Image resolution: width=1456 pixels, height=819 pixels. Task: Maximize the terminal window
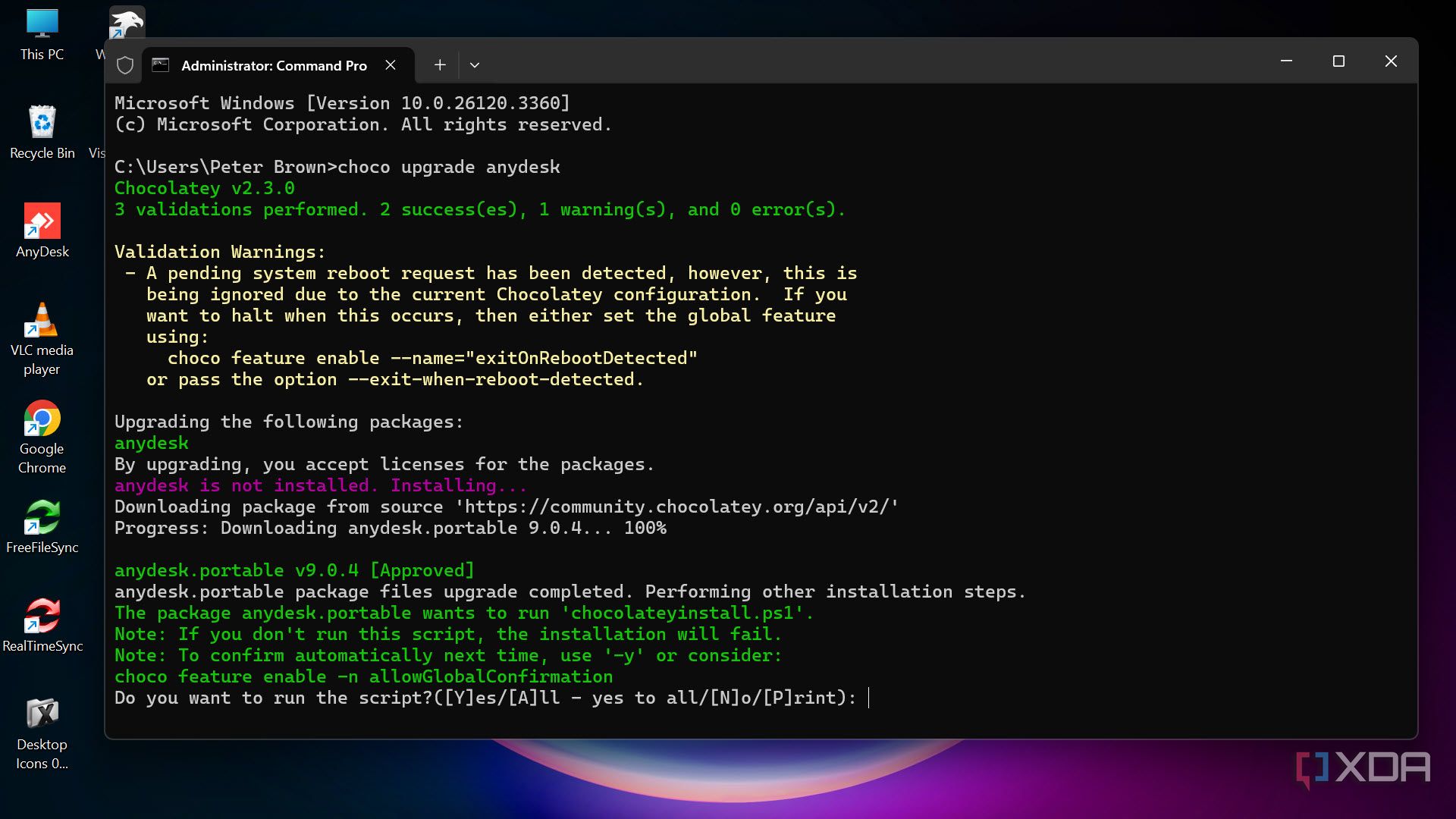pyautogui.click(x=1338, y=61)
